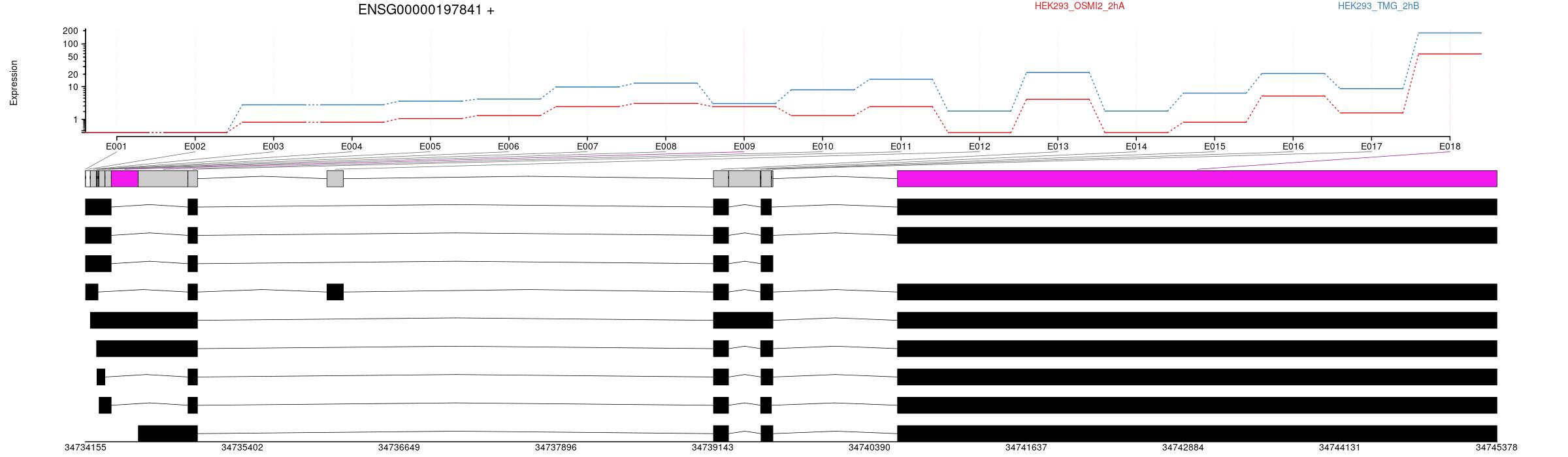
Task: Click the blue expression segment above E013
Action: click(1058, 72)
